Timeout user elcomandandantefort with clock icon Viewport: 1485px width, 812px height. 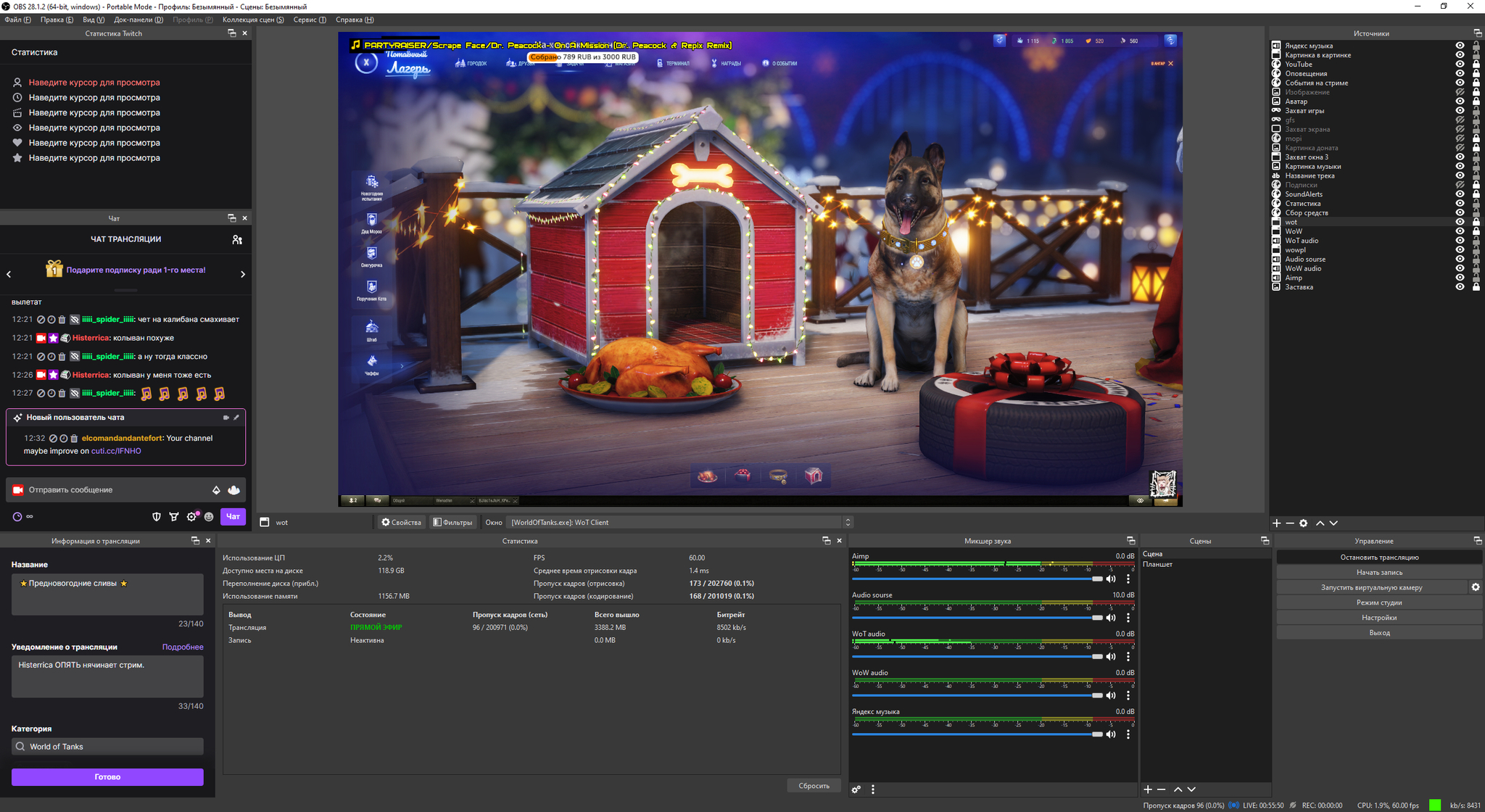[x=64, y=439]
